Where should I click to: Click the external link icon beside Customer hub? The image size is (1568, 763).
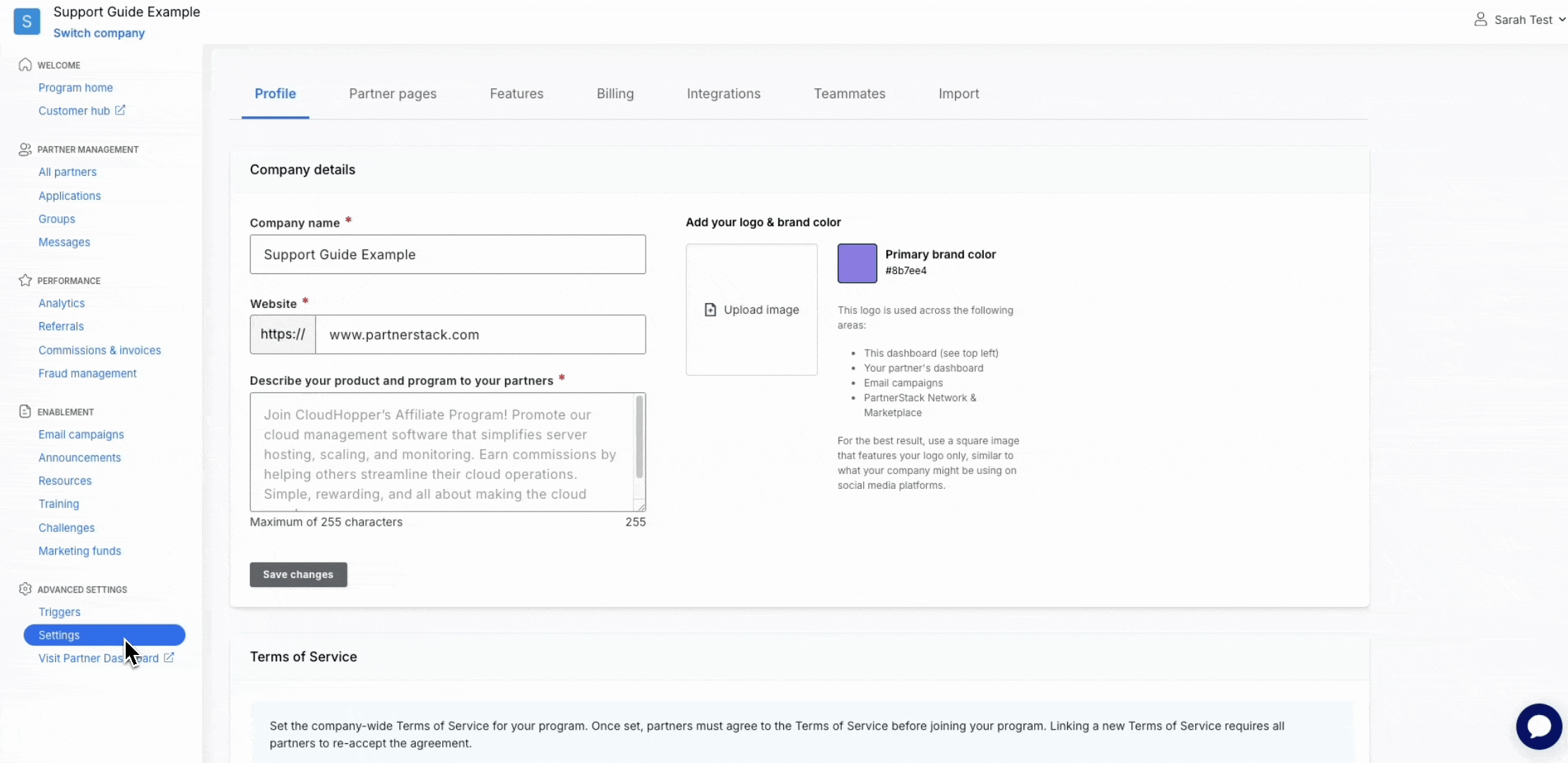pyautogui.click(x=120, y=110)
